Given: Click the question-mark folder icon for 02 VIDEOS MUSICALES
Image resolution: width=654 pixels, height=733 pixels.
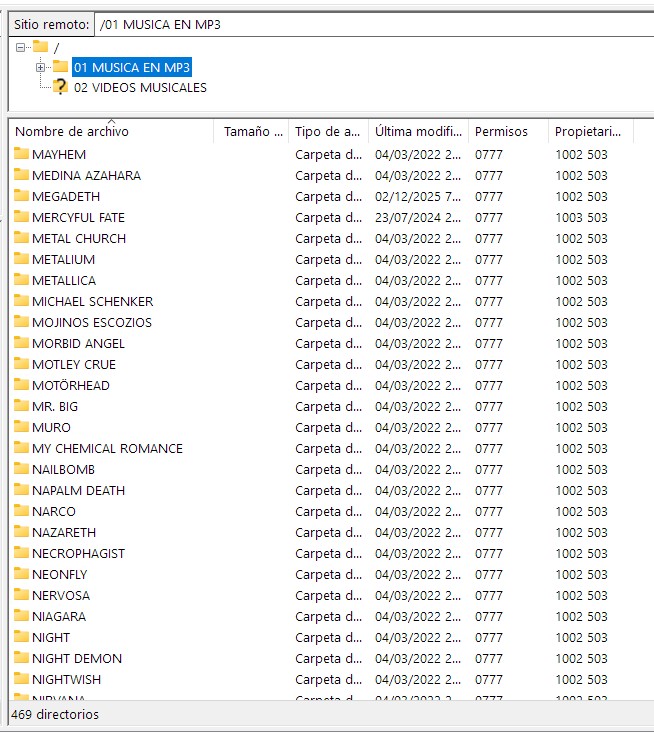Looking at the screenshot, I should coord(60,87).
